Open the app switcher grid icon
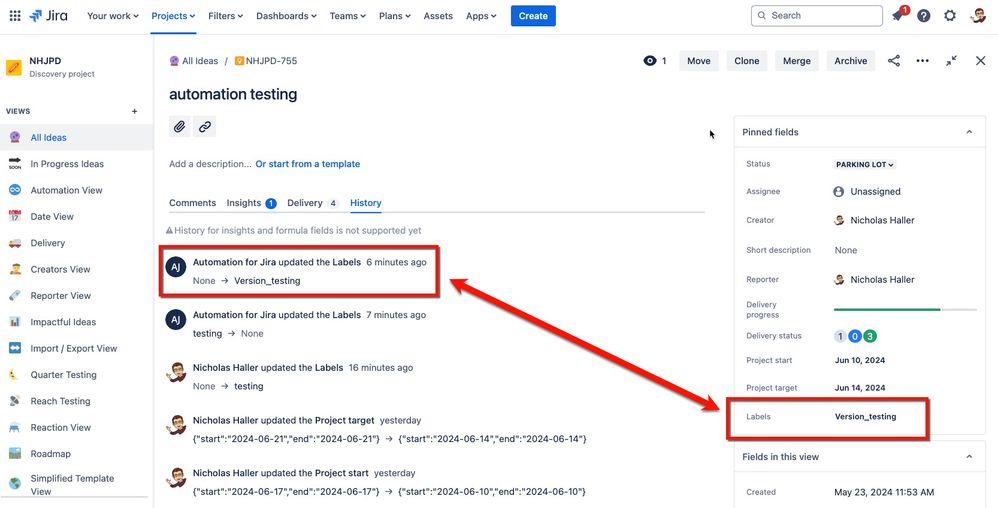Screen dimensions: 998x508 coord(15,16)
